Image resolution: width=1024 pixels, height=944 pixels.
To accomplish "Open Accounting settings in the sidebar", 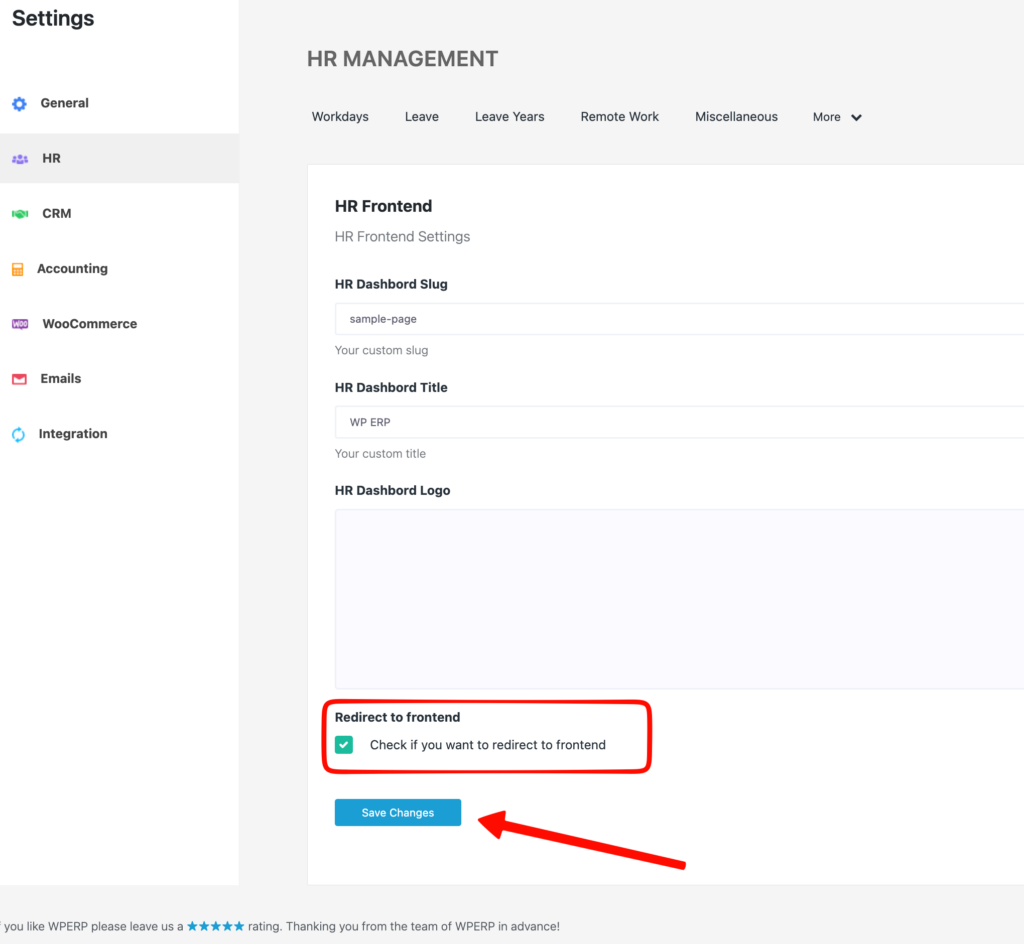I will tap(72, 269).
